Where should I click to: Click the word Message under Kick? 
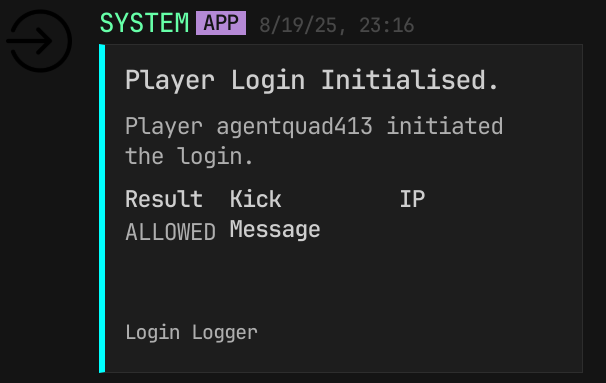[275, 230]
